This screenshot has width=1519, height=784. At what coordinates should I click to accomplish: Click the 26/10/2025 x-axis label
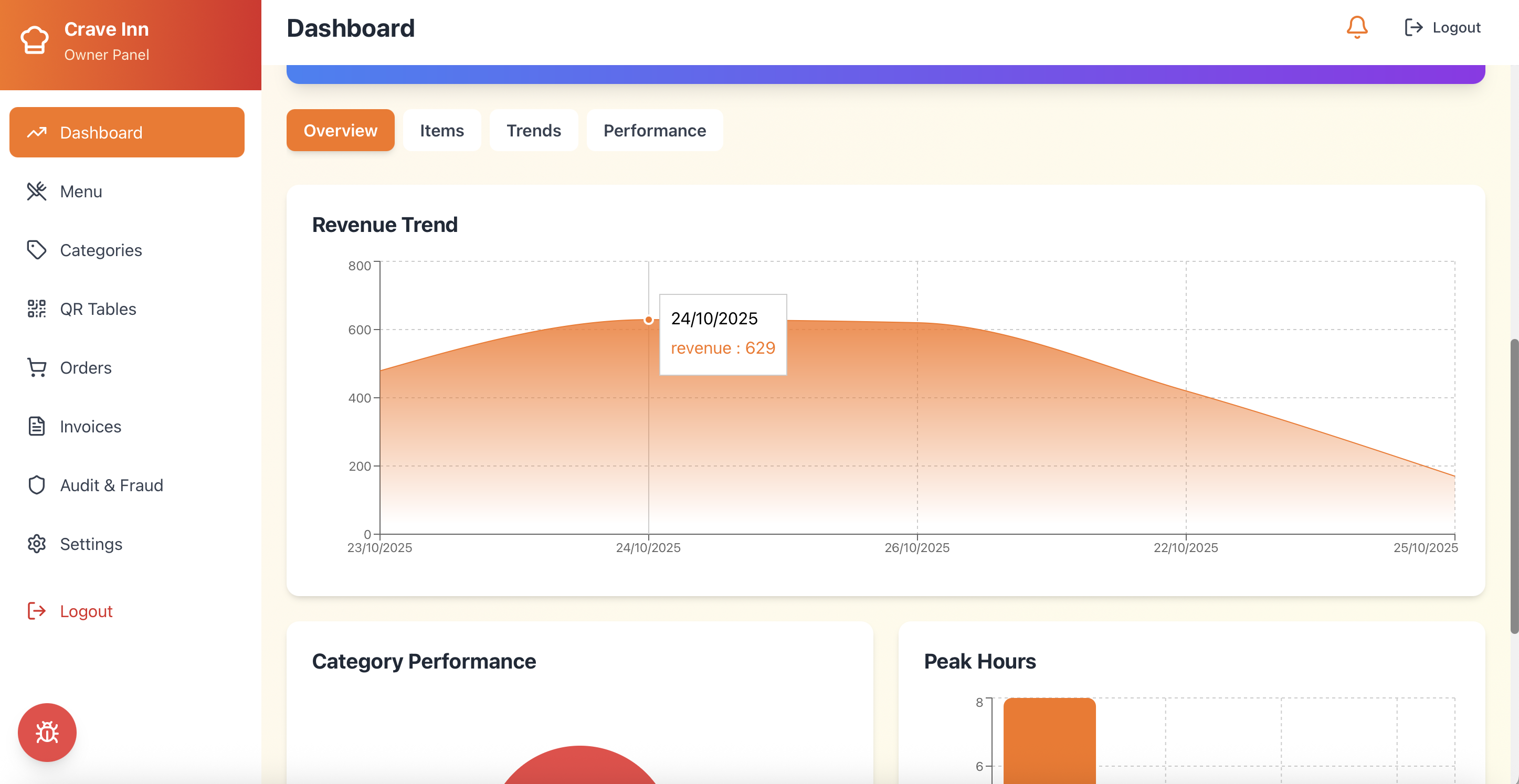click(917, 548)
